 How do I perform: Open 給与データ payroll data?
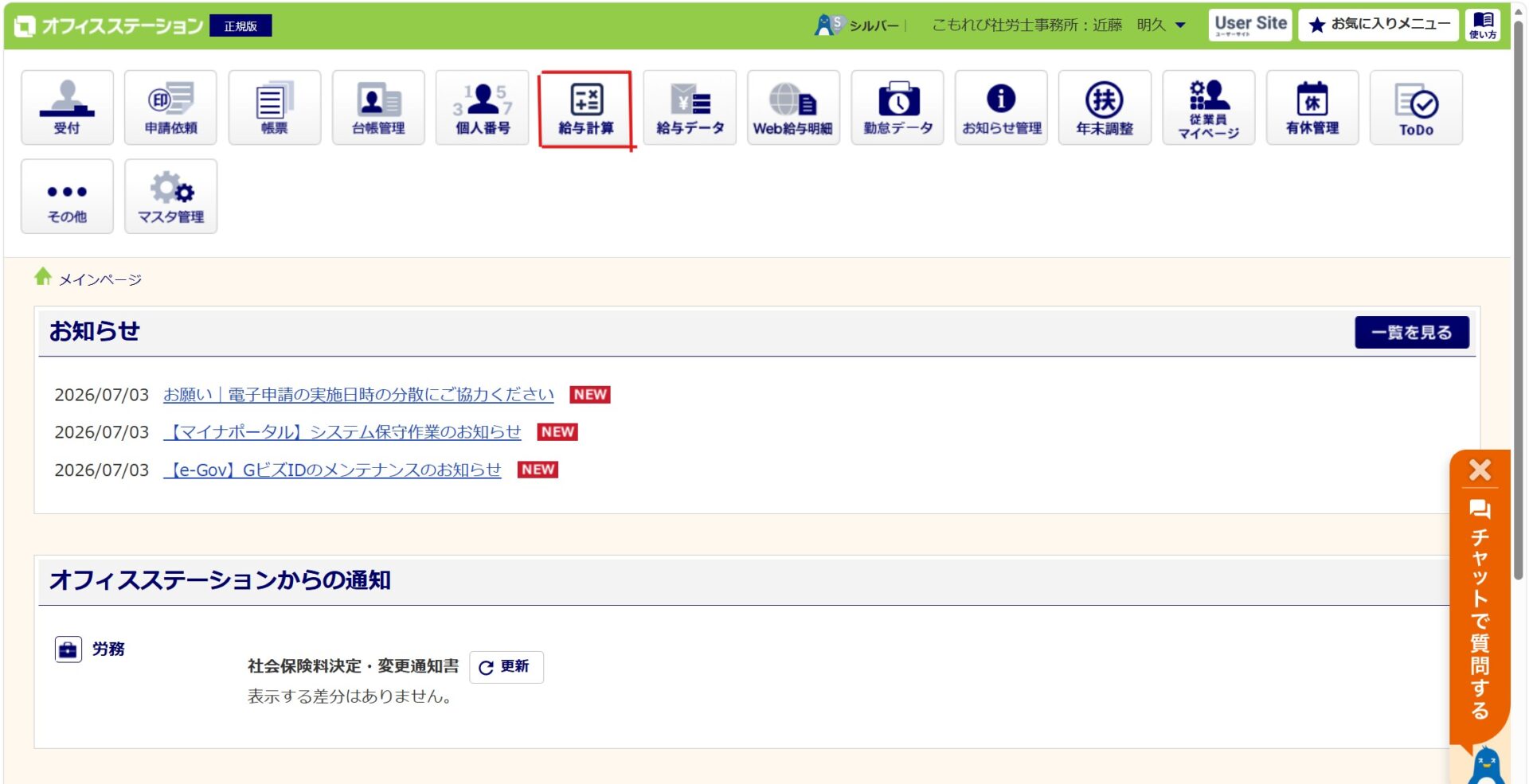tap(690, 107)
